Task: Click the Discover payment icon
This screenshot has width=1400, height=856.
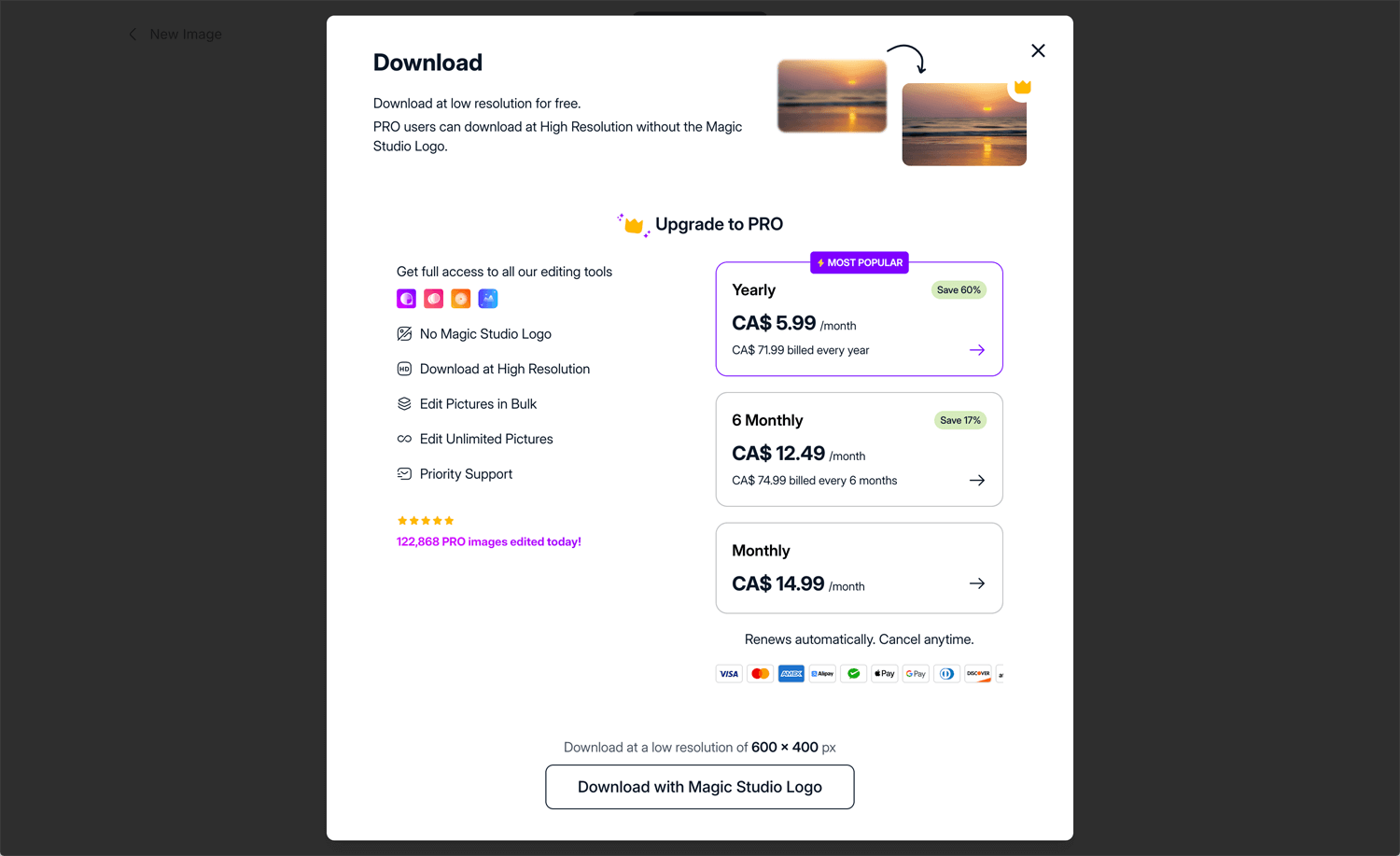Action: click(x=978, y=674)
